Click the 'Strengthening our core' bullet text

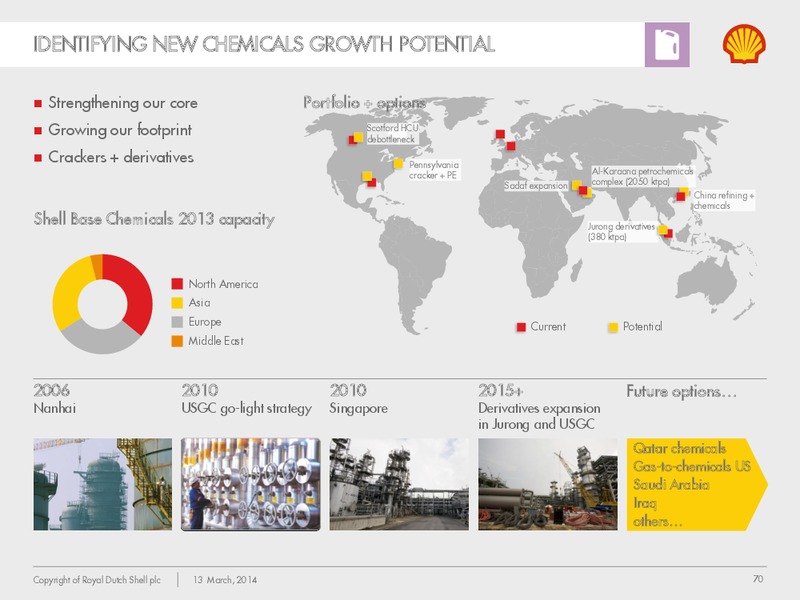tap(123, 103)
